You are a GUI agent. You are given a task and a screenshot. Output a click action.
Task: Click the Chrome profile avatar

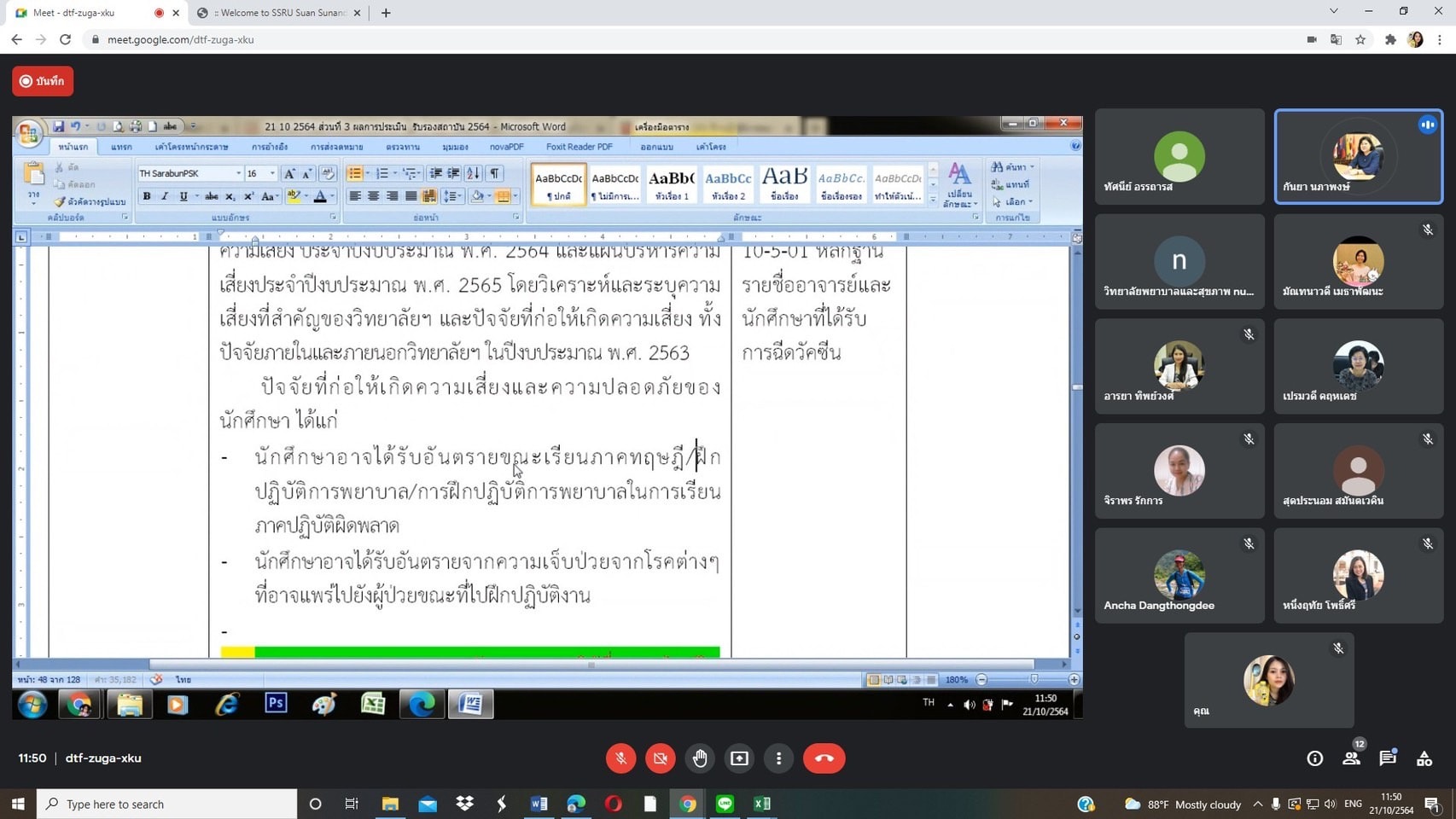click(x=1415, y=39)
